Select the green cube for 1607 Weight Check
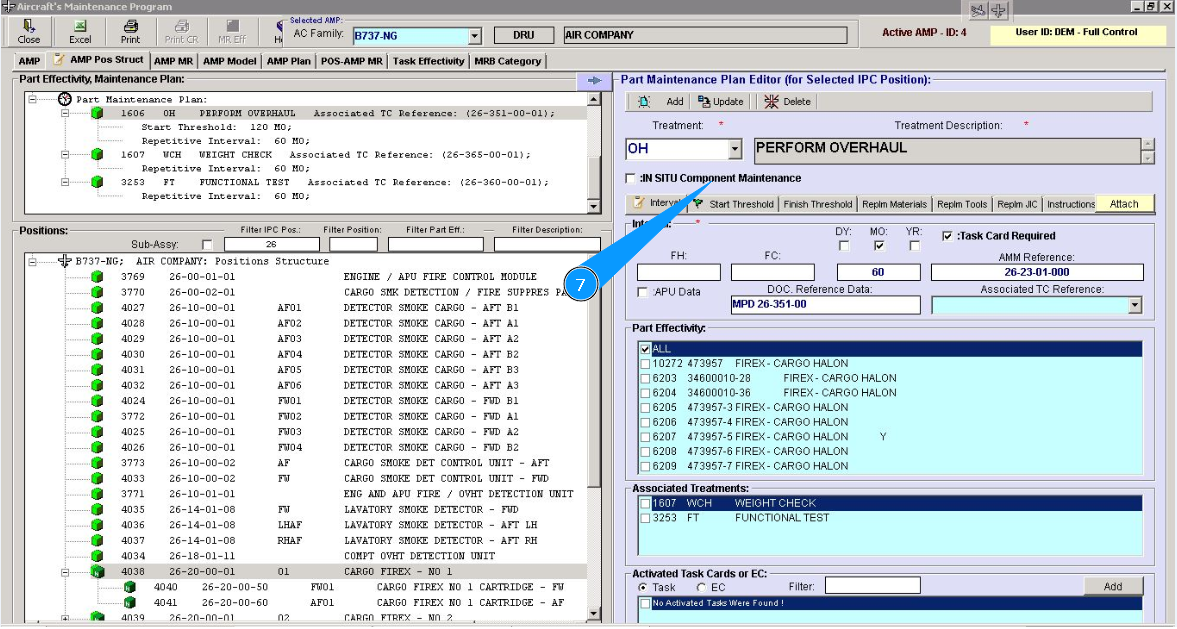Viewport: 1177px width, 629px height. [97, 155]
